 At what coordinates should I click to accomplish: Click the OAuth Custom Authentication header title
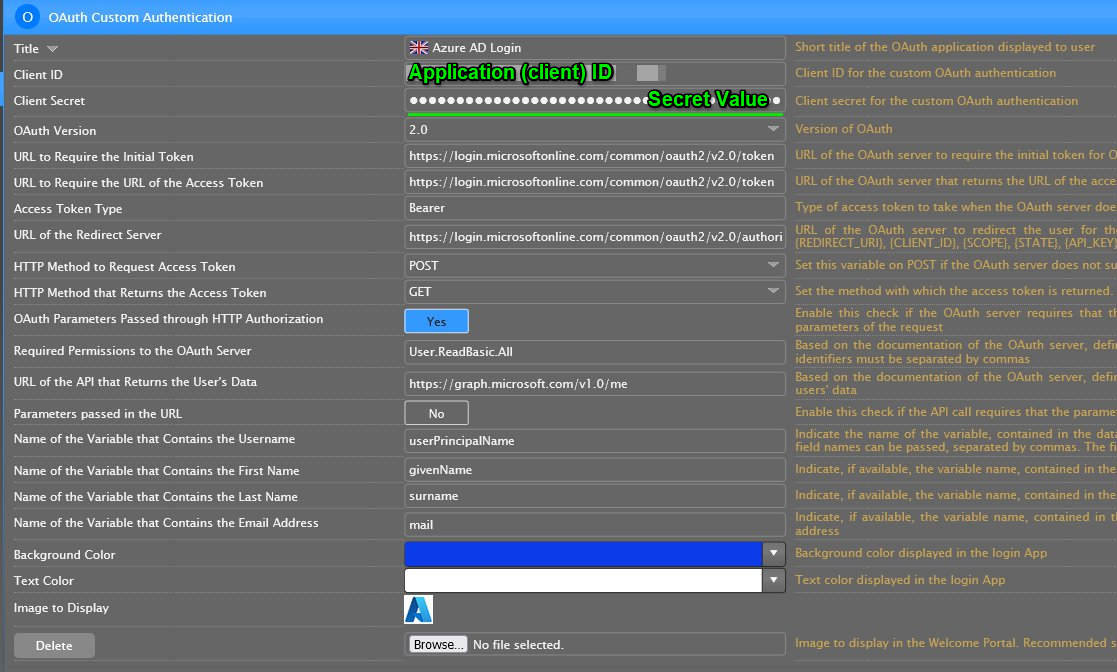pyautogui.click(x=140, y=17)
